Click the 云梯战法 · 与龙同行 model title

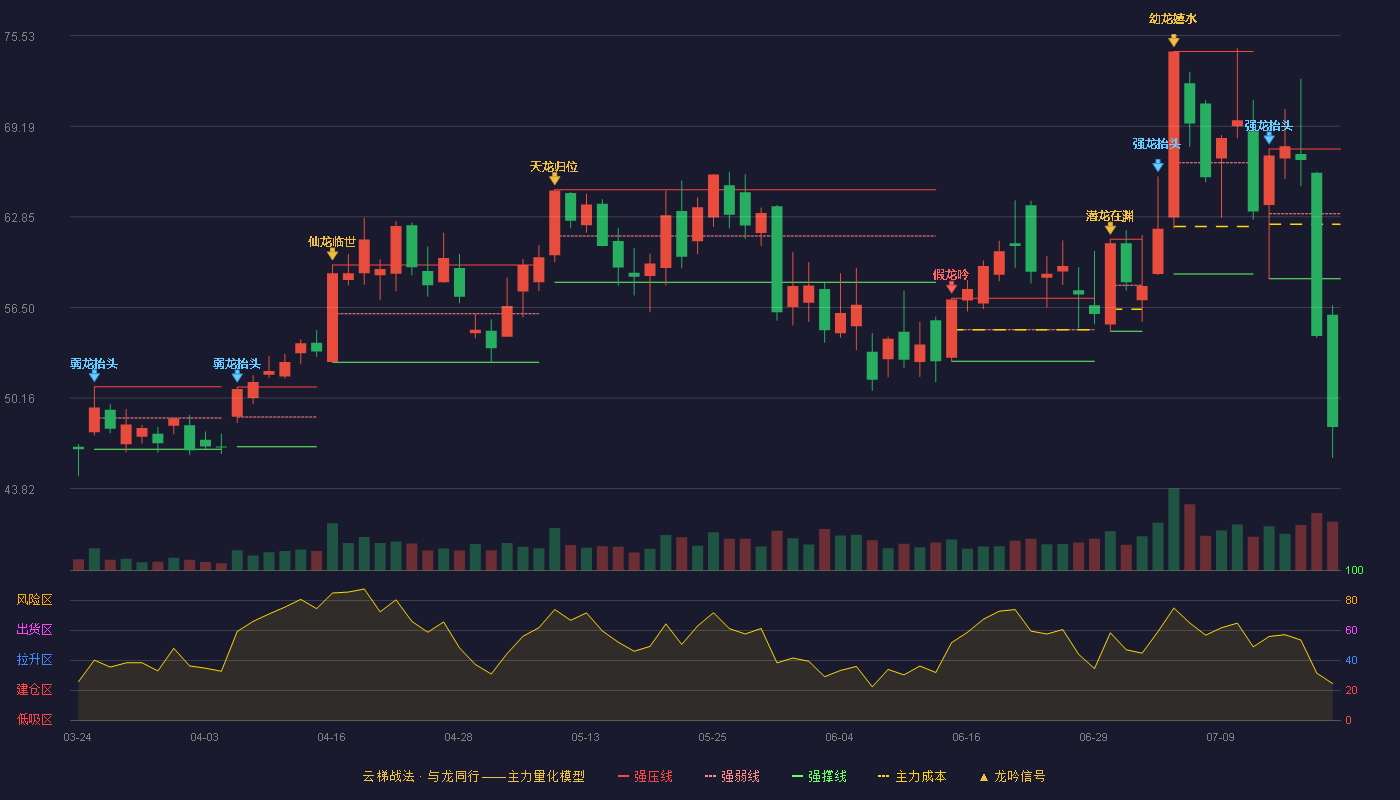(474, 776)
